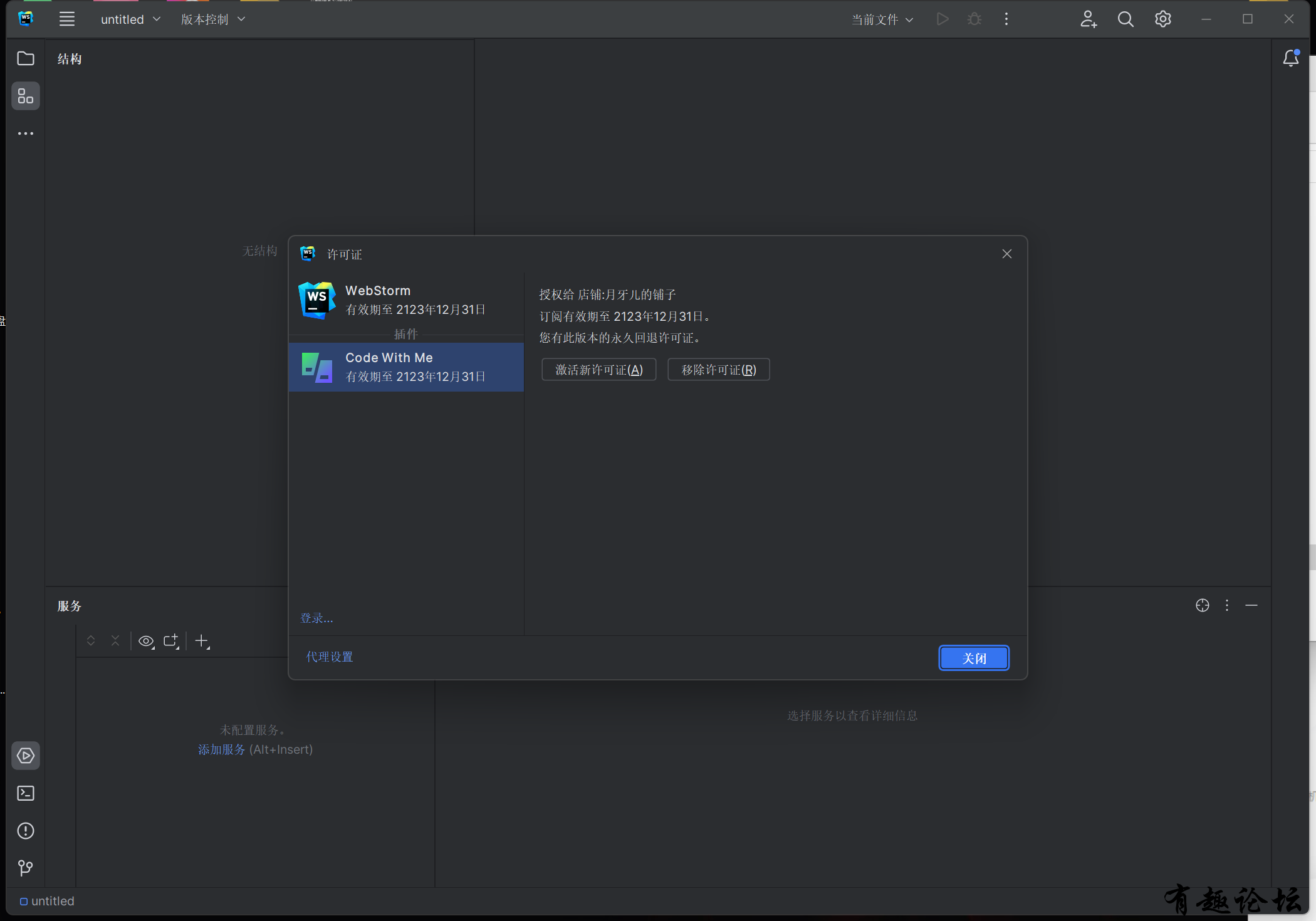1316x921 pixels.
Task: Toggle the Structure tool window icon
Action: point(26,96)
